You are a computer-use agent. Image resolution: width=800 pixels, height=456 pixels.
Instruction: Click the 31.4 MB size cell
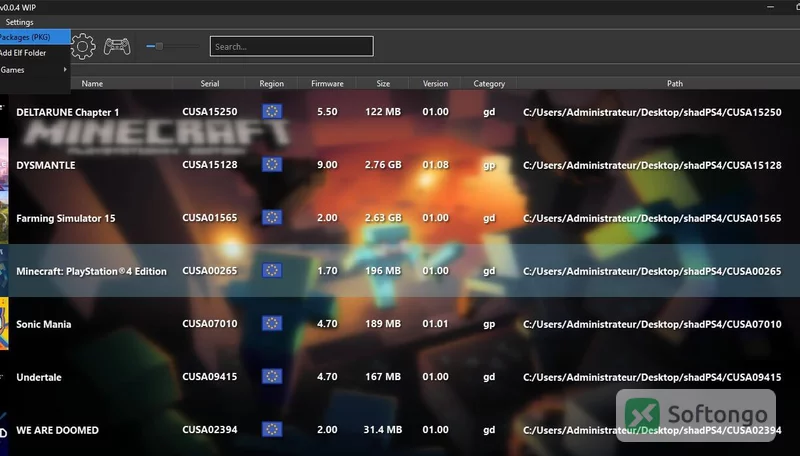coord(383,430)
